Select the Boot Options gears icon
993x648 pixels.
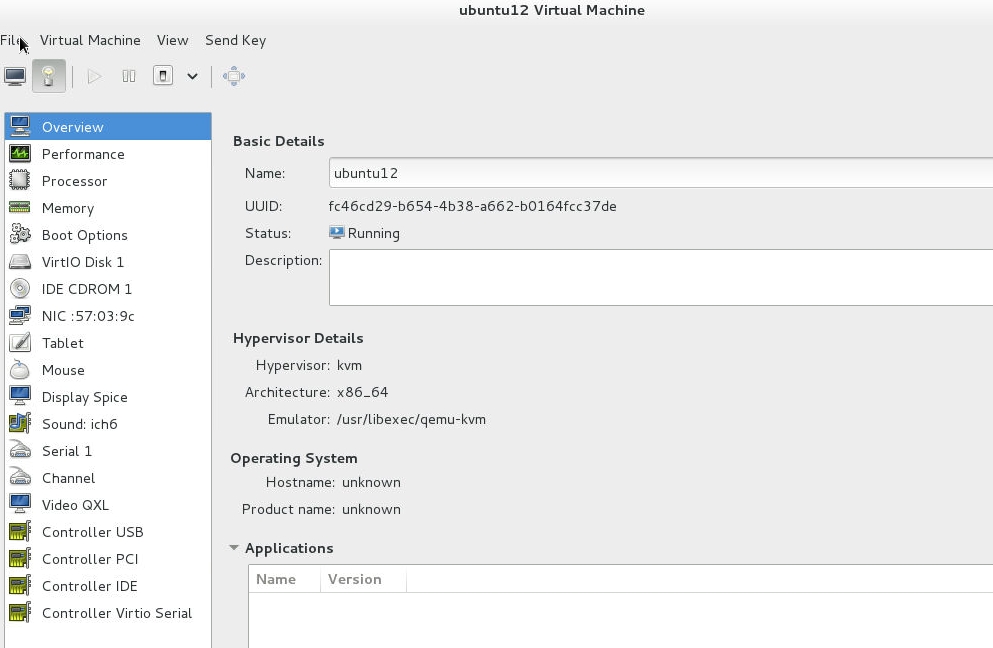click(x=20, y=234)
